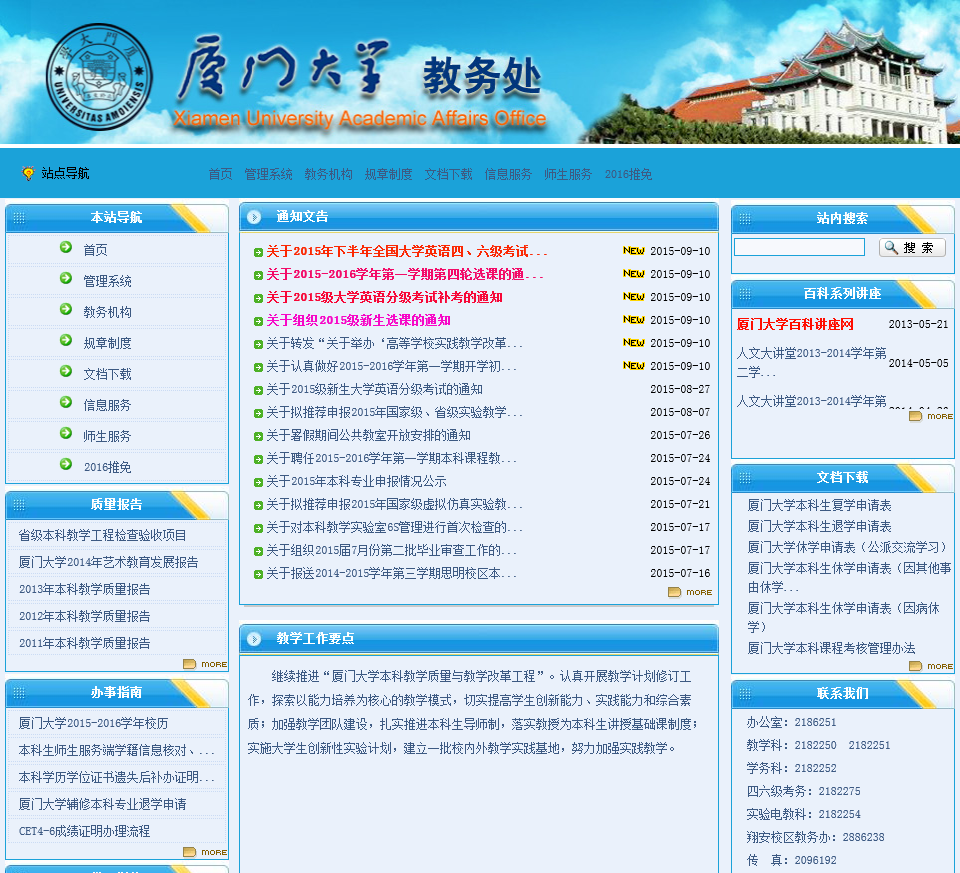The height and width of the screenshot is (873, 960).
Task: Open 厦门大学本科生复学申请表 download link
Action: pyautogui.click(x=819, y=505)
